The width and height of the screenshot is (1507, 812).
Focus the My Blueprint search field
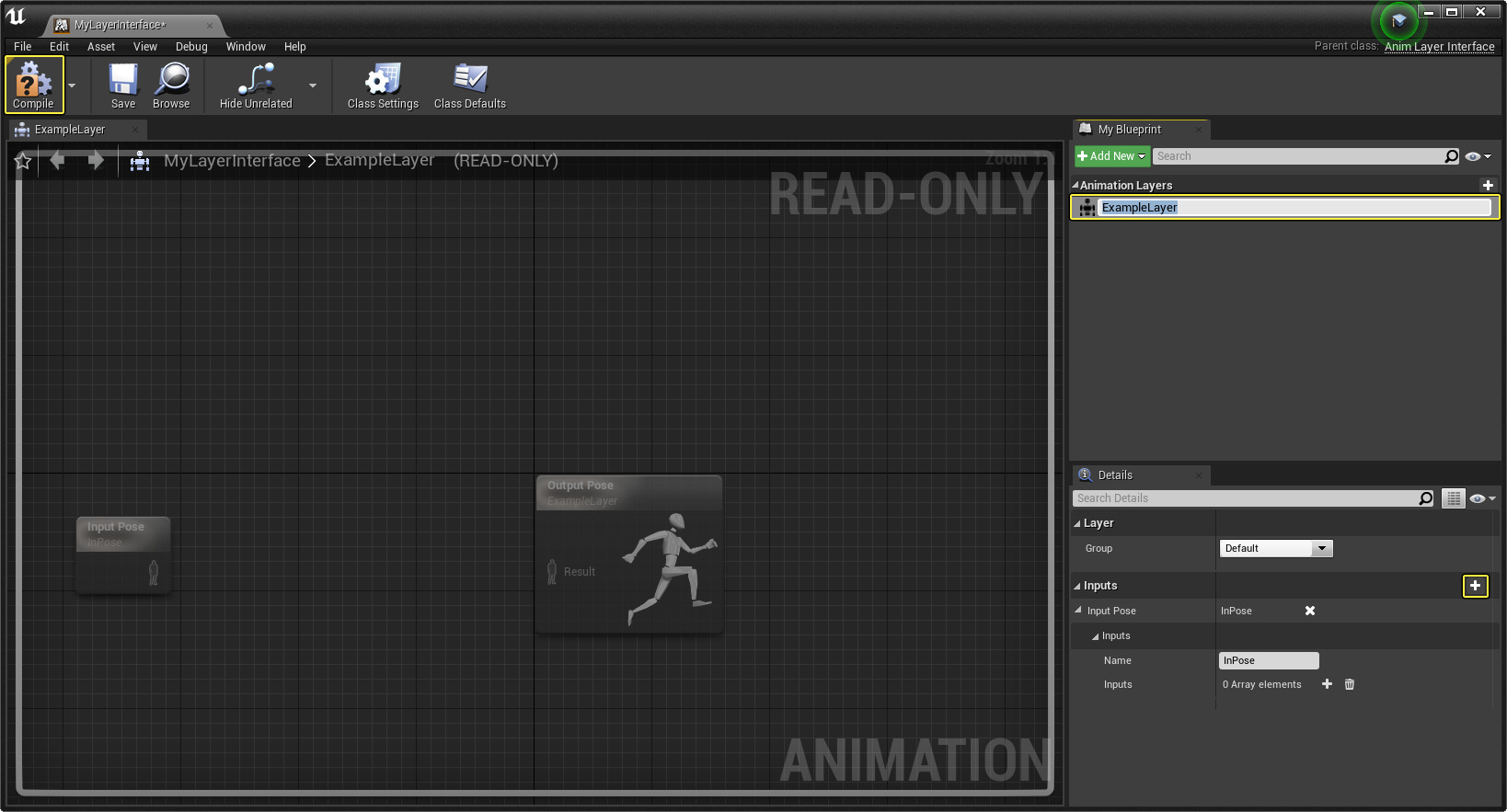tap(1297, 156)
